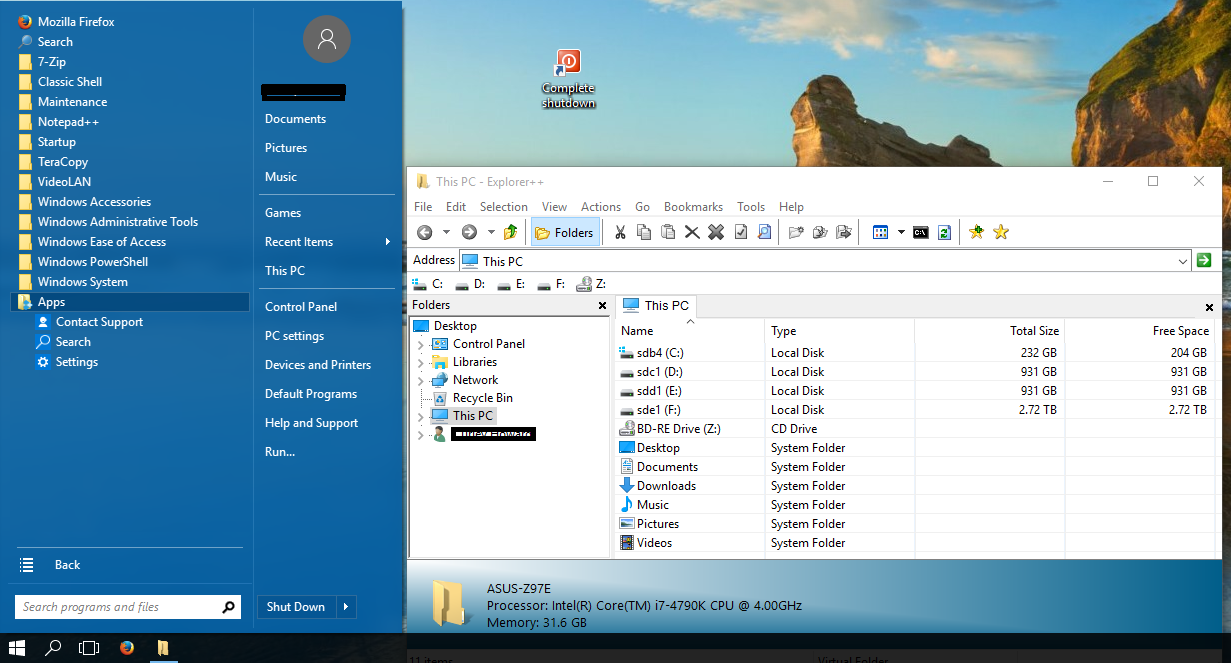Image resolution: width=1231 pixels, height=663 pixels.
Task: Create a New Folder via toolbar icon
Action: click(x=796, y=232)
